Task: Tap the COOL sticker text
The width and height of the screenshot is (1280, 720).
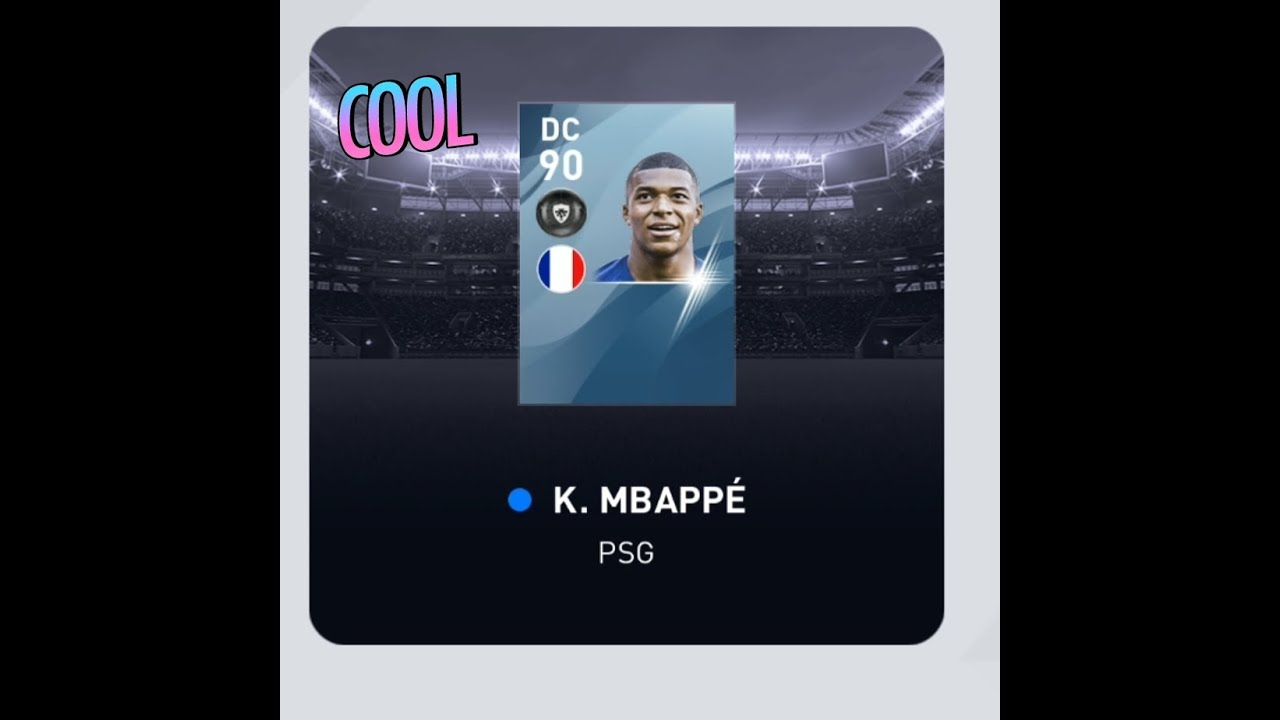Action: pyautogui.click(x=405, y=117)
